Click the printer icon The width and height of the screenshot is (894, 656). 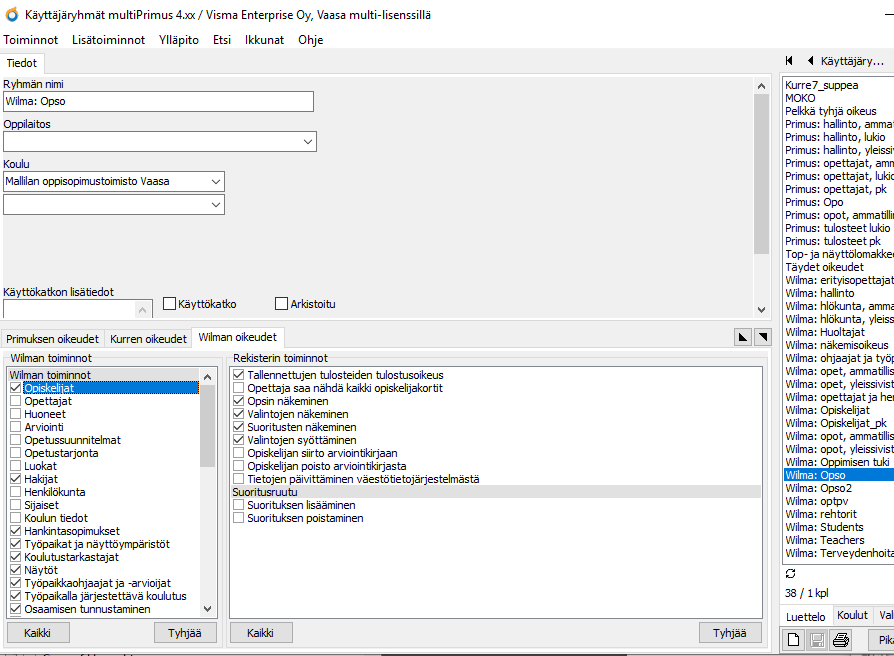tap(841, 640)
